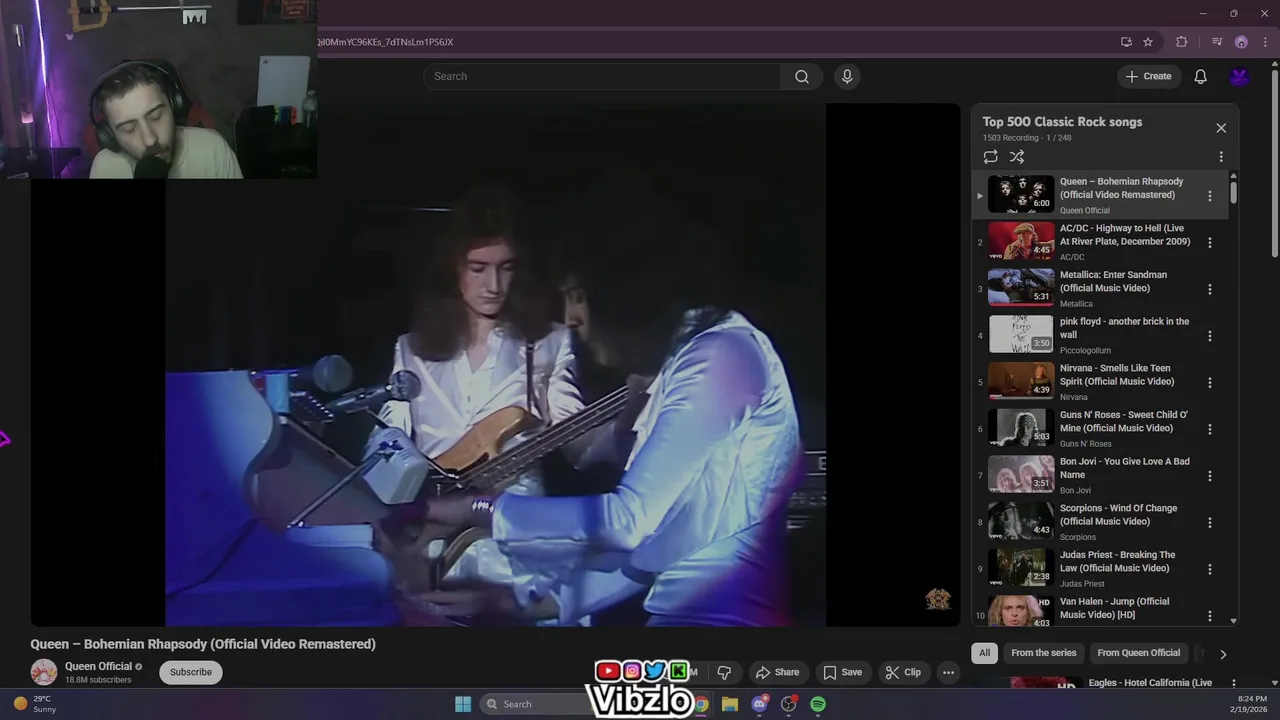
Task: Close the Top 500 Classic Rock playlist panel
Action: coord(1221,128)
